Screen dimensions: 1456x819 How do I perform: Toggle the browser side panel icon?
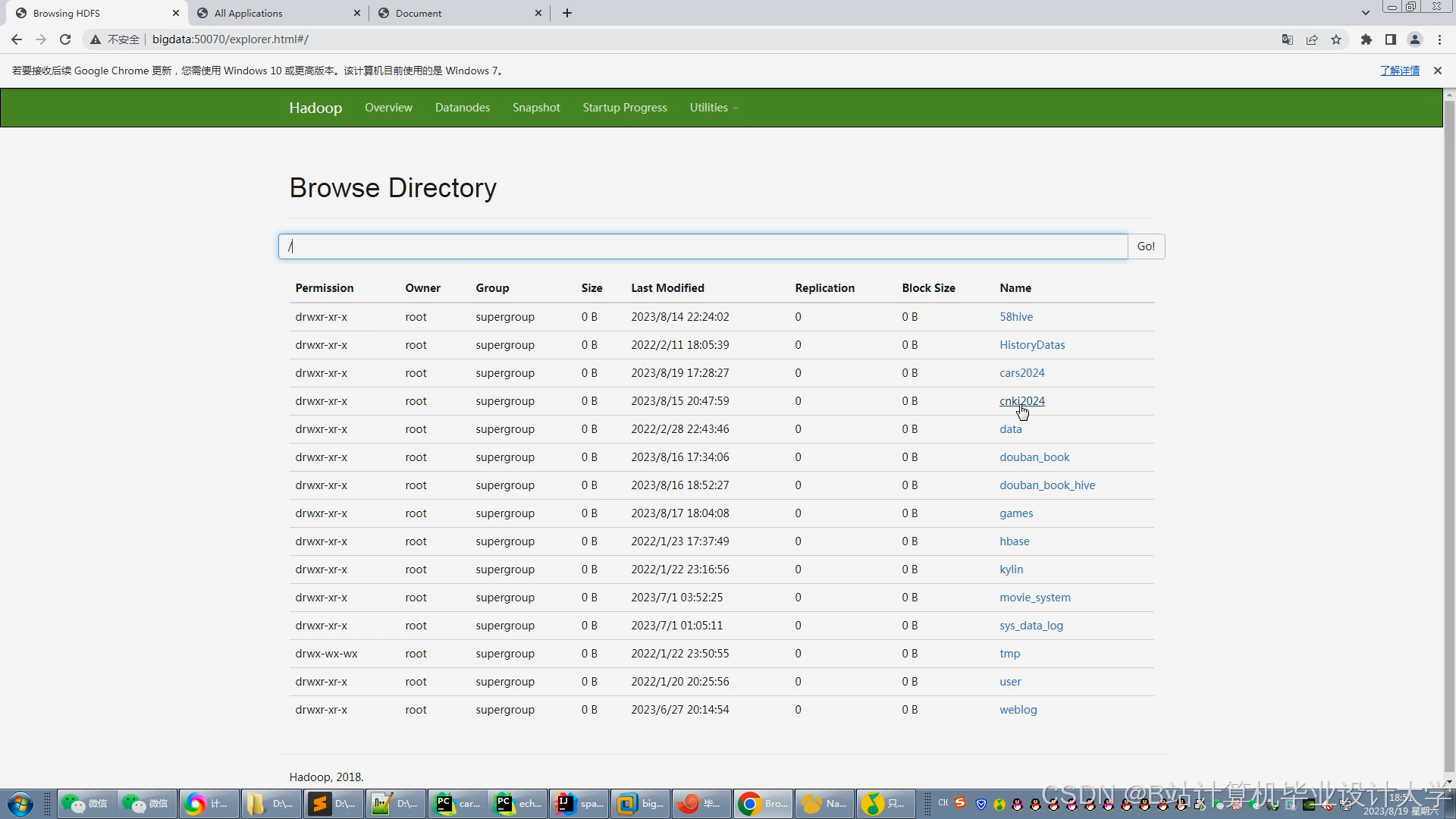point(1391,39)
